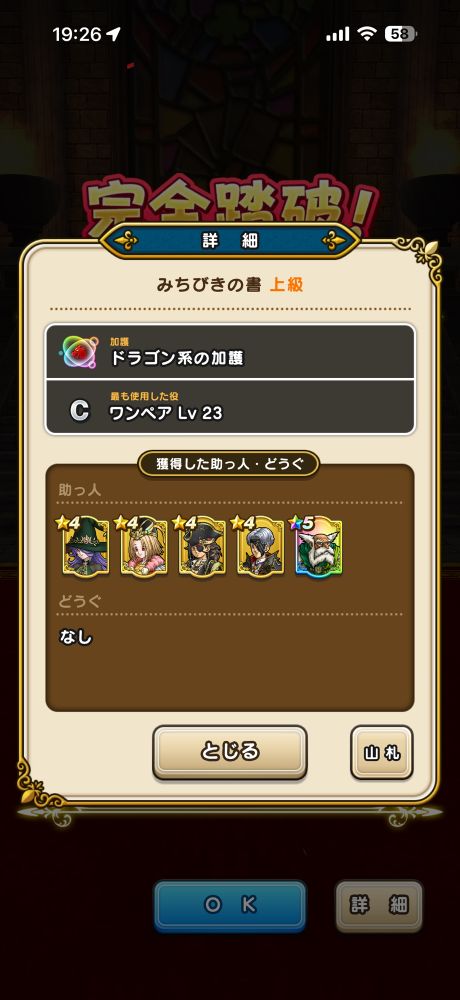Tap the witch hat helper card

pos(86,546)
